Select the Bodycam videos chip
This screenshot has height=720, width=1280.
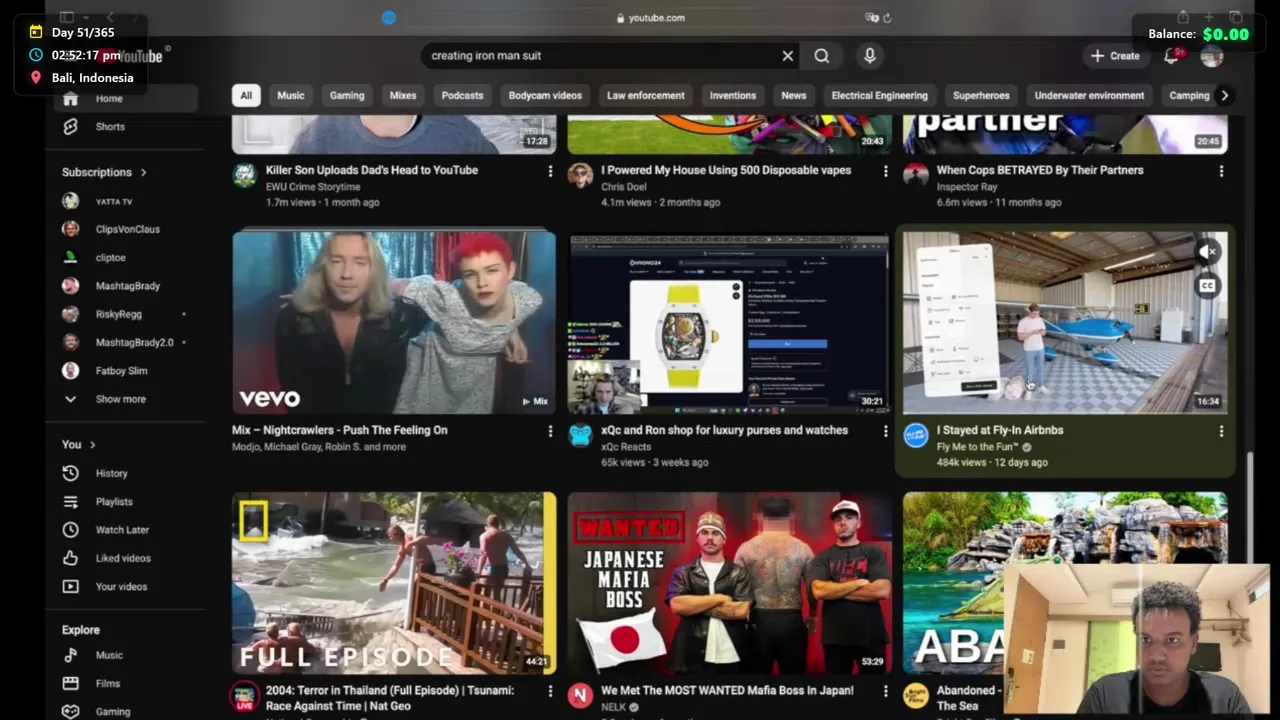(x=545, y=96)
